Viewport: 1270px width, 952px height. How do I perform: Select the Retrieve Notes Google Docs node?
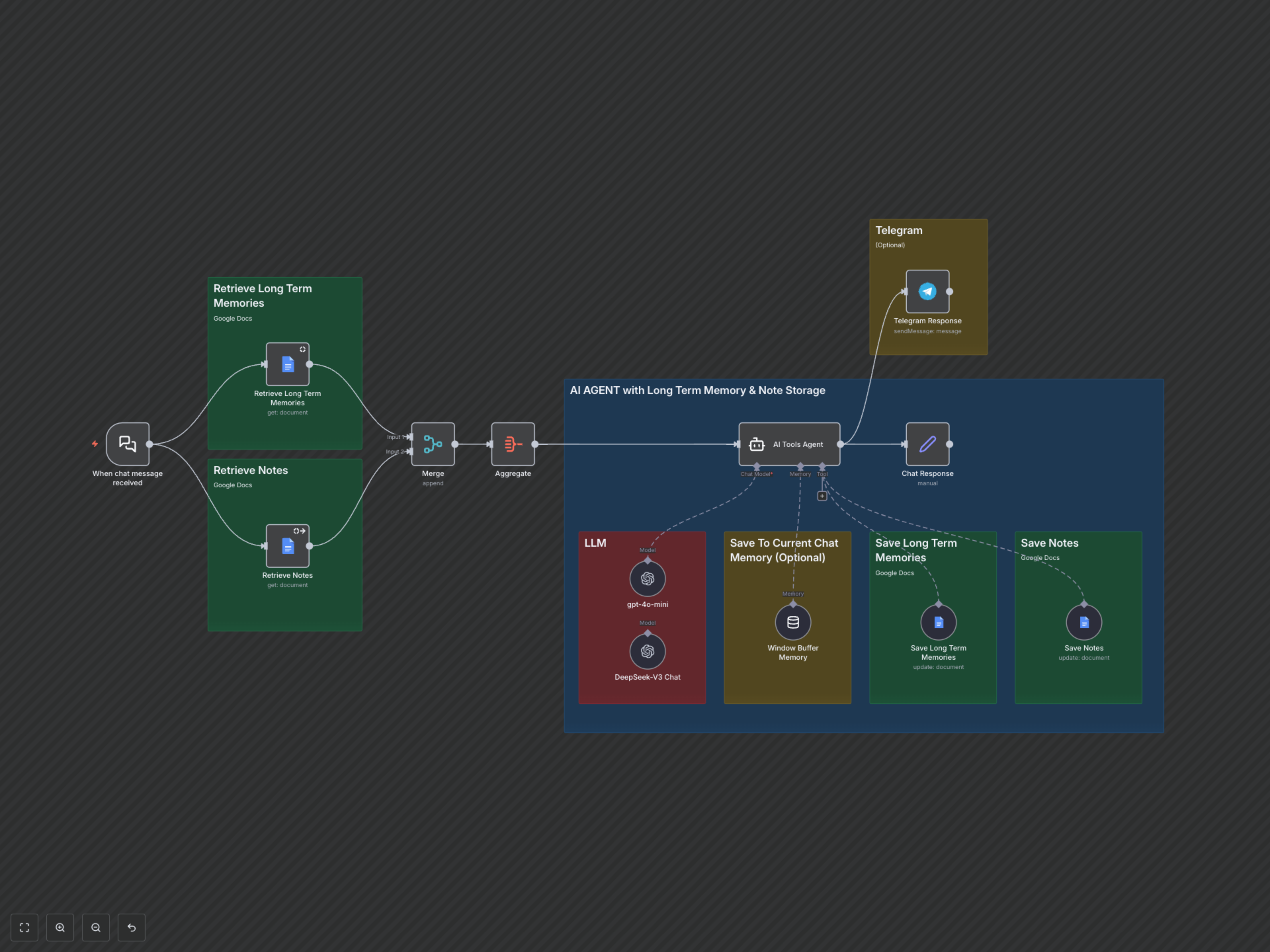(287, 546)
